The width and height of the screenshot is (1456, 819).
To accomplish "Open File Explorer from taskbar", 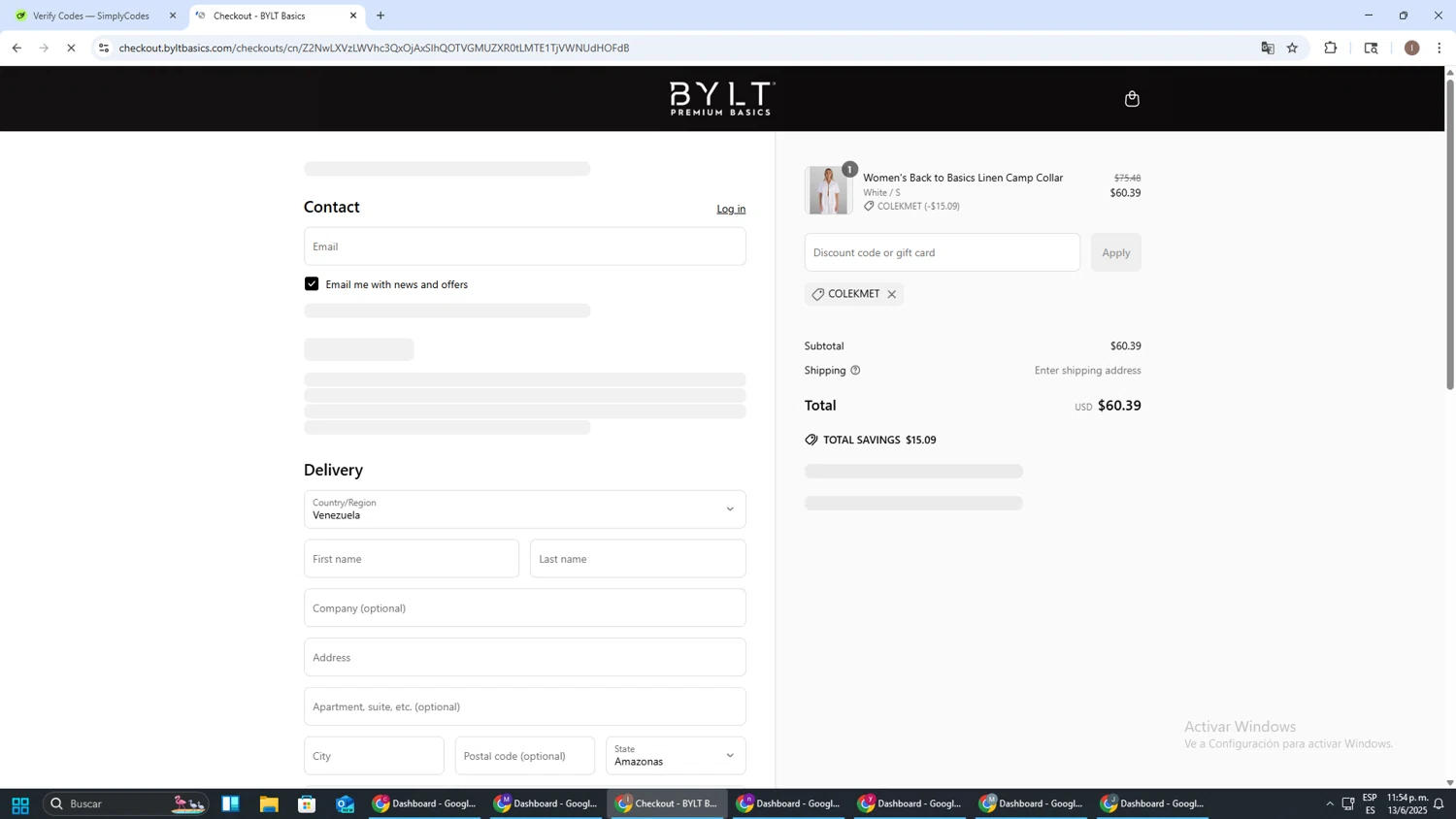I will click(x=269, y=804).
